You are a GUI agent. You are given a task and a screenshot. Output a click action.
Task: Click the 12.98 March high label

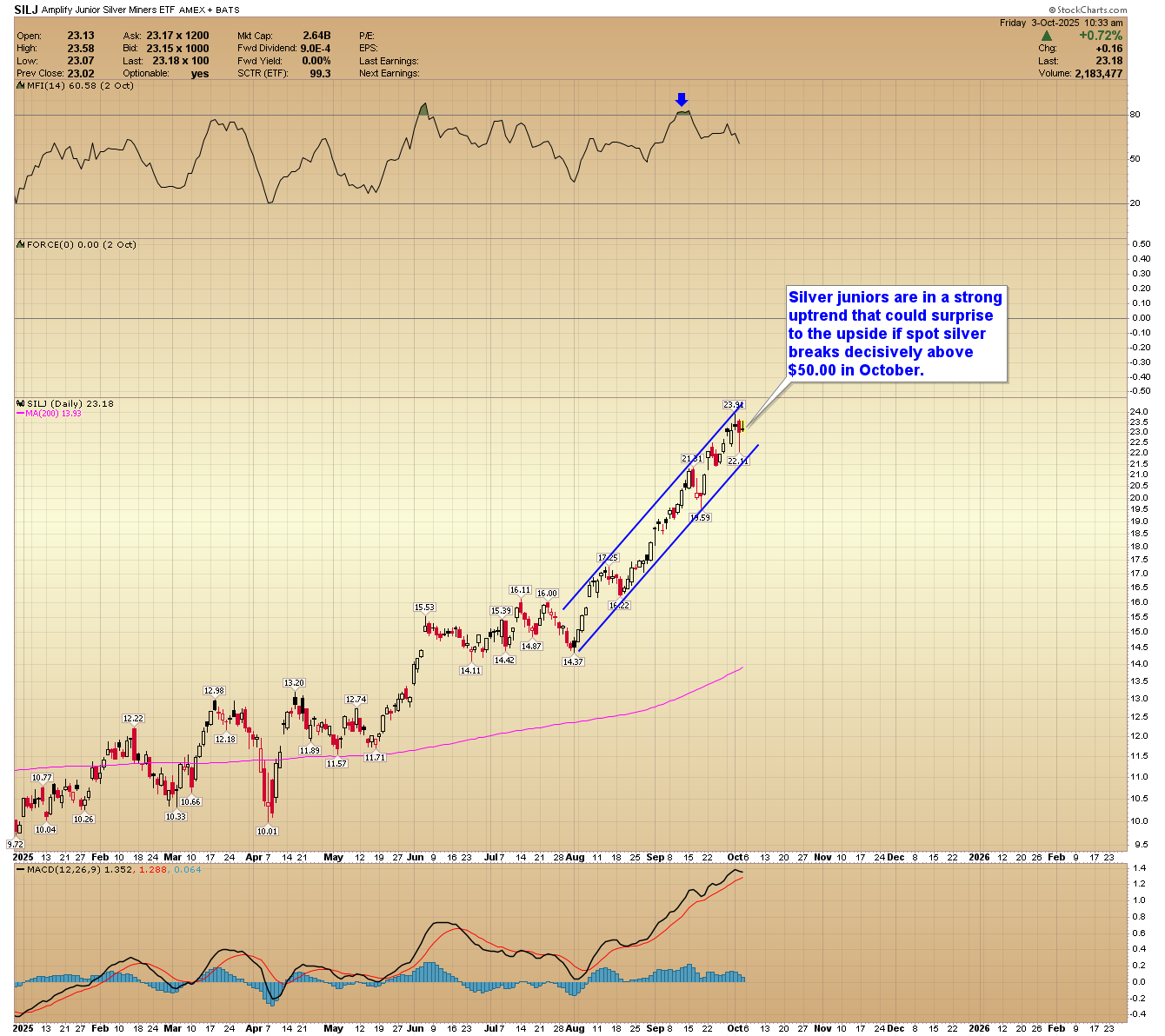pyautogui.click(x=214, y=691)
